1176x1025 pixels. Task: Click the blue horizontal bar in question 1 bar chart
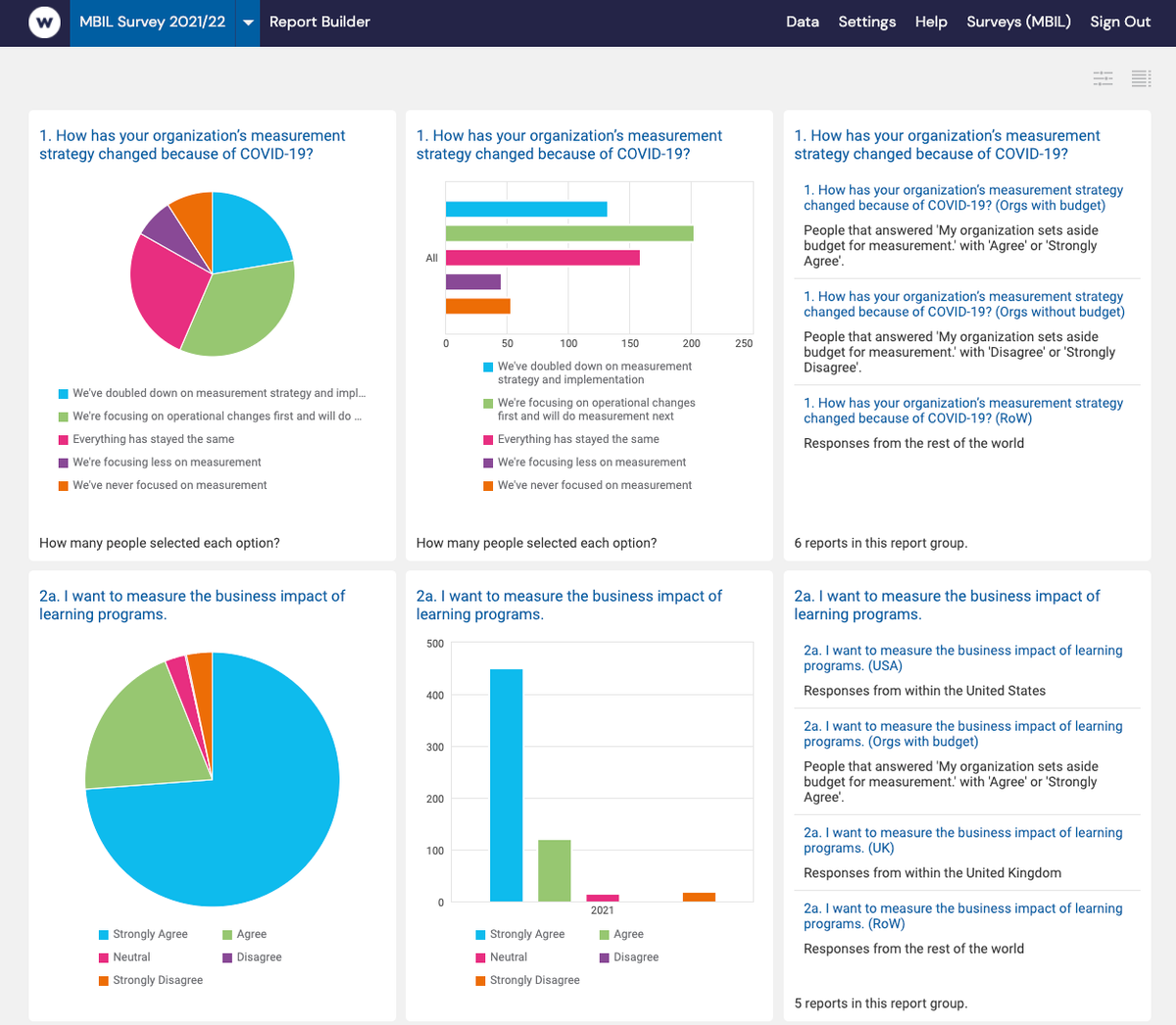526,209
